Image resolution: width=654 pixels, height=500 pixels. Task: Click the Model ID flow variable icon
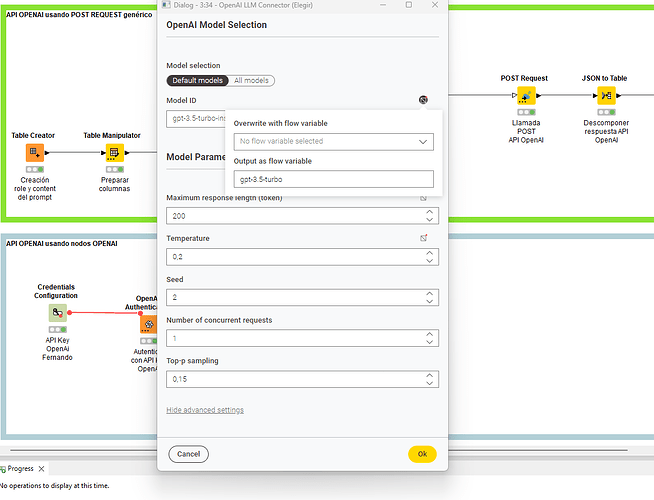click(423, 100)
